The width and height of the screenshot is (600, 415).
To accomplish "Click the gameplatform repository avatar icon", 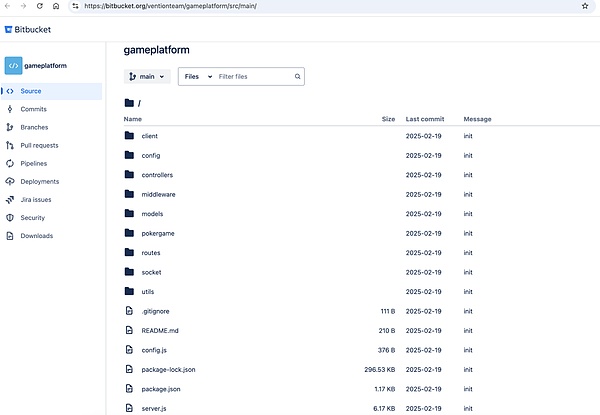I will [x=13, y=66].
